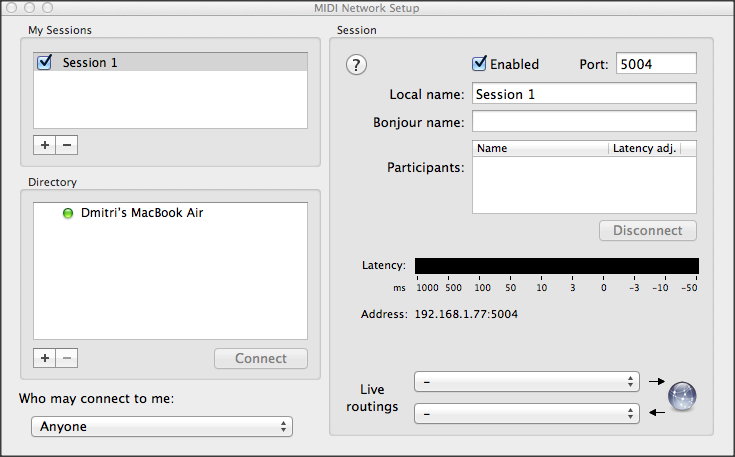Click the black Latency meter bar

(556, 266)
